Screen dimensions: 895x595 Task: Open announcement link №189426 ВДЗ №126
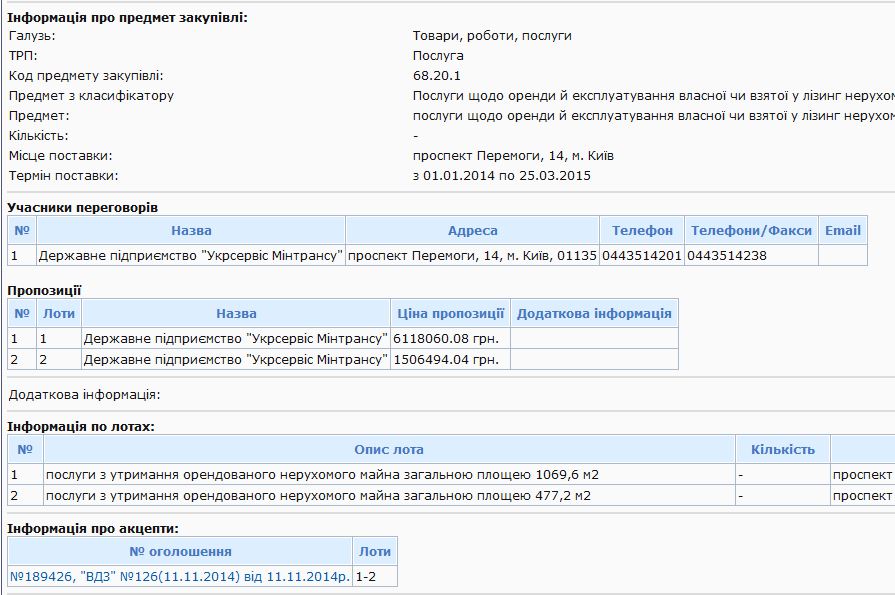(x=180, y=576)
